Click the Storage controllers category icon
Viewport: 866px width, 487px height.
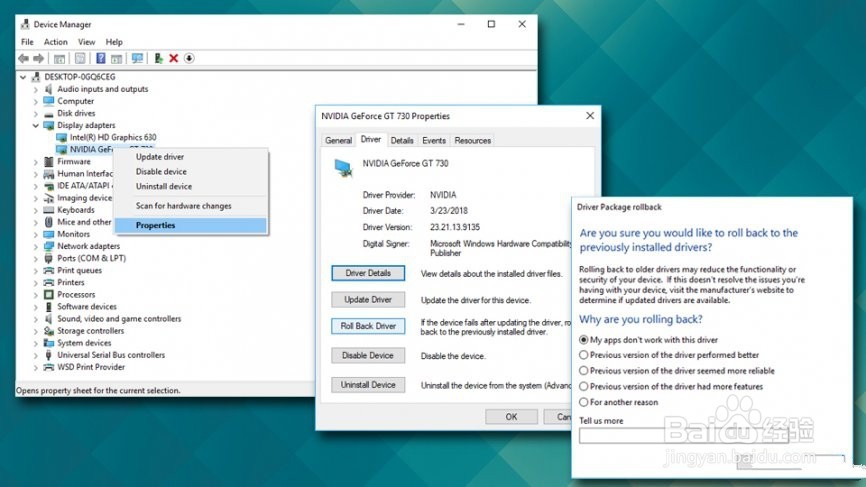tap(49, 331)
